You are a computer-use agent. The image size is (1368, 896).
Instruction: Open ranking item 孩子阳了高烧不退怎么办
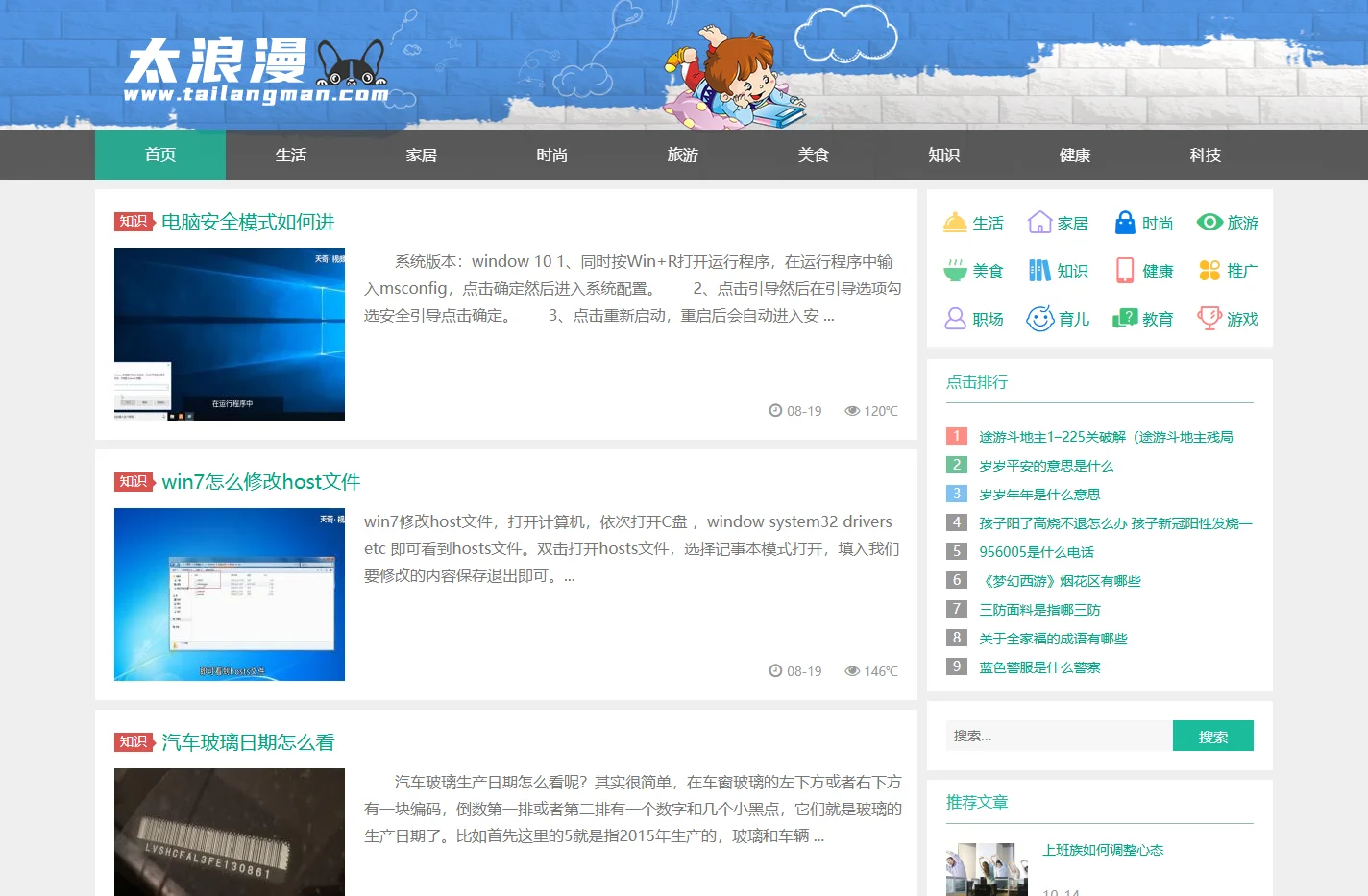1115,523
